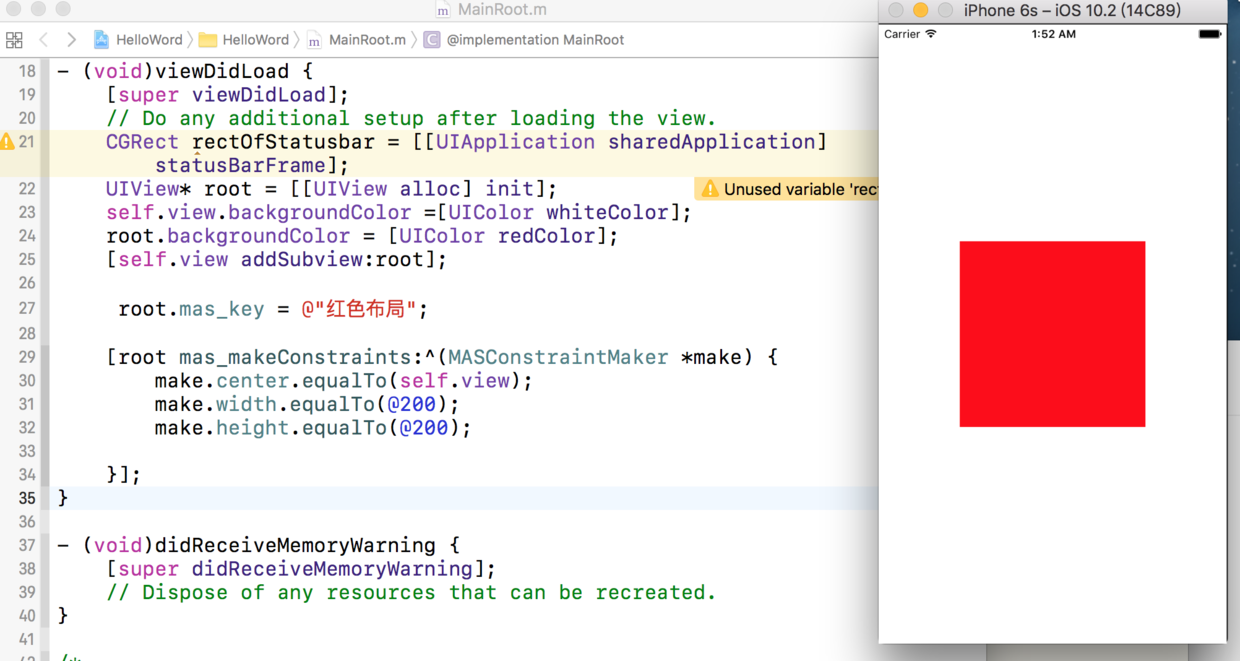Select the HelloWord project in jump bar

tap(138, 40)
